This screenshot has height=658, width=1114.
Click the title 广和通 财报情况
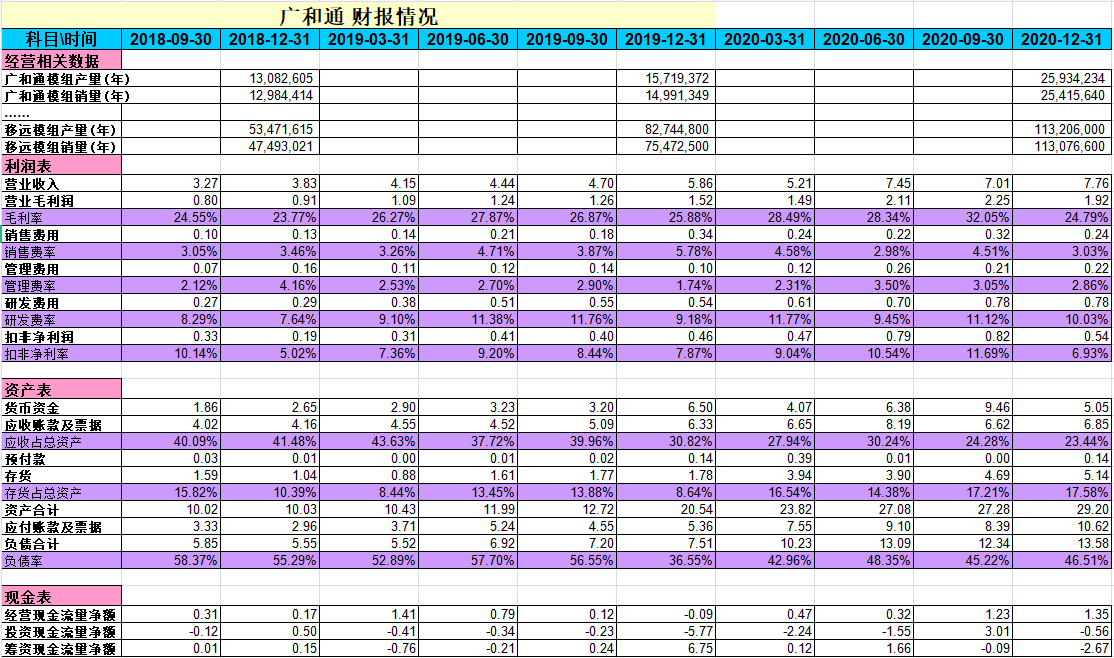(358, 16)
